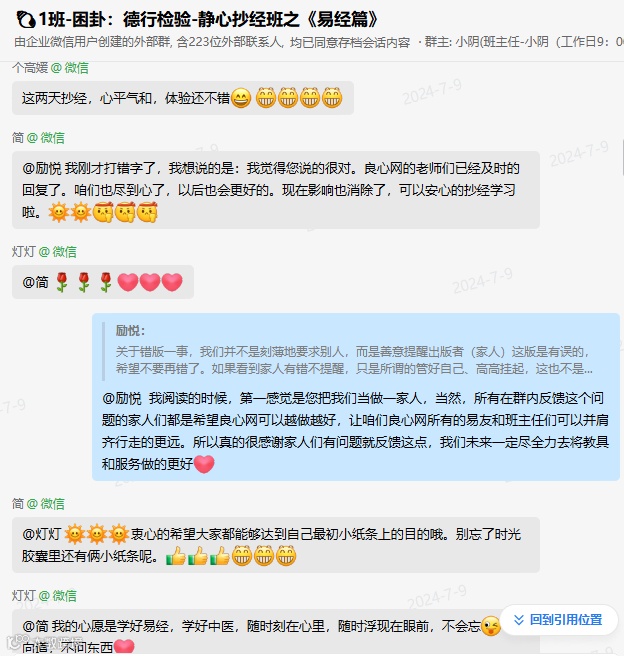Click the 回到引用位置 button

coord(559,620)
